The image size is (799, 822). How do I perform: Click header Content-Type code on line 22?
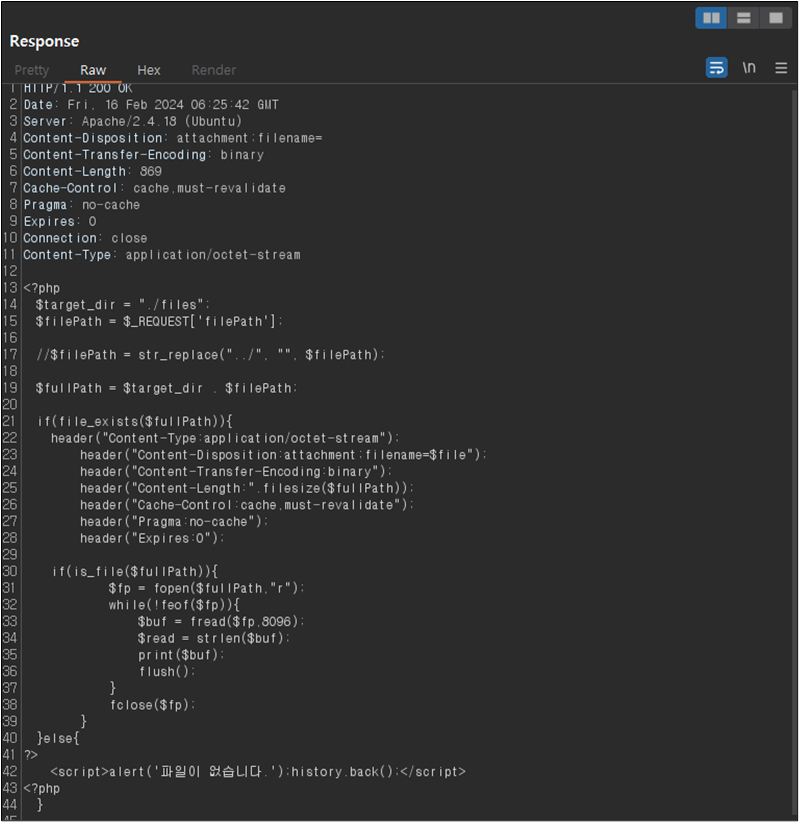[x=225, y=439]
